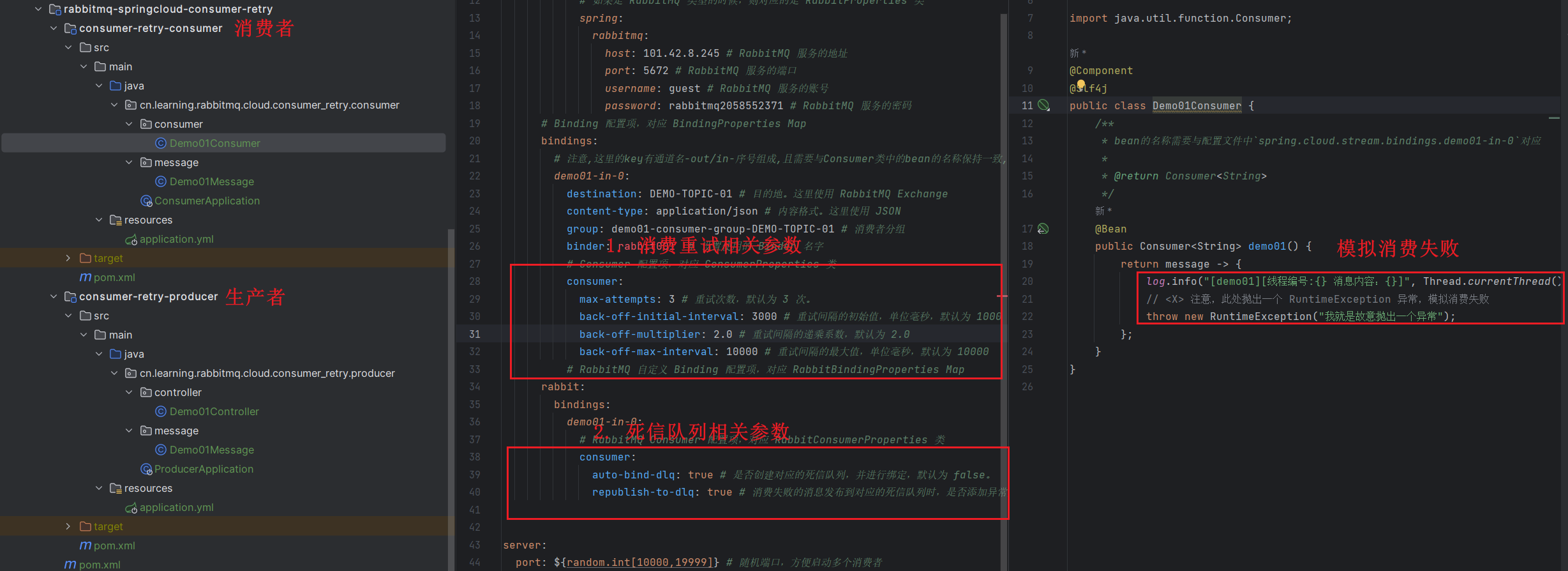Image resolution: width=1568 pixels, height=571 pixels.
Task: Click line number 31 in yml gutter
Action: 475,334
